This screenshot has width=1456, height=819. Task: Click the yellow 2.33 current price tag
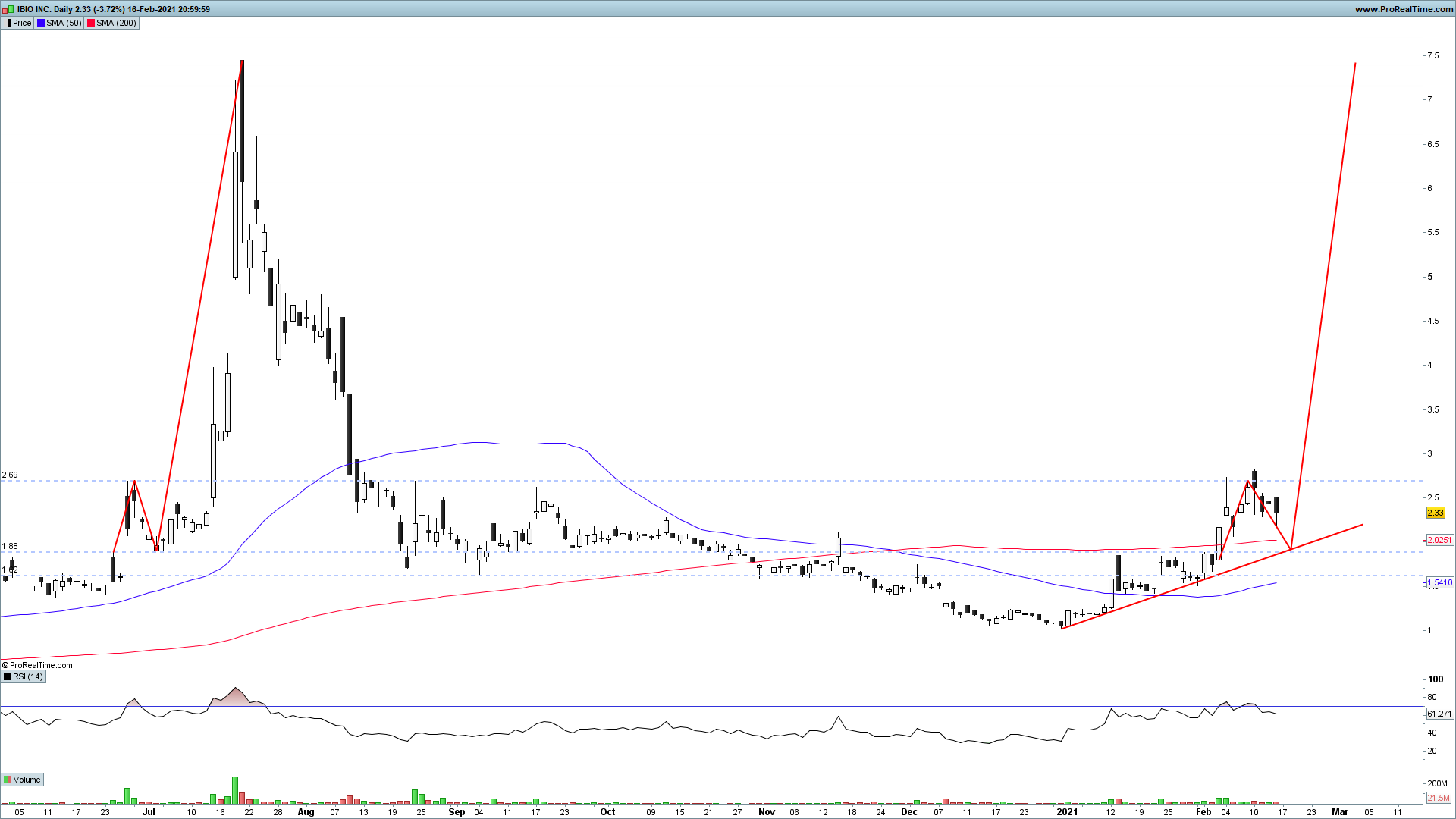(x=1435, y=513)
